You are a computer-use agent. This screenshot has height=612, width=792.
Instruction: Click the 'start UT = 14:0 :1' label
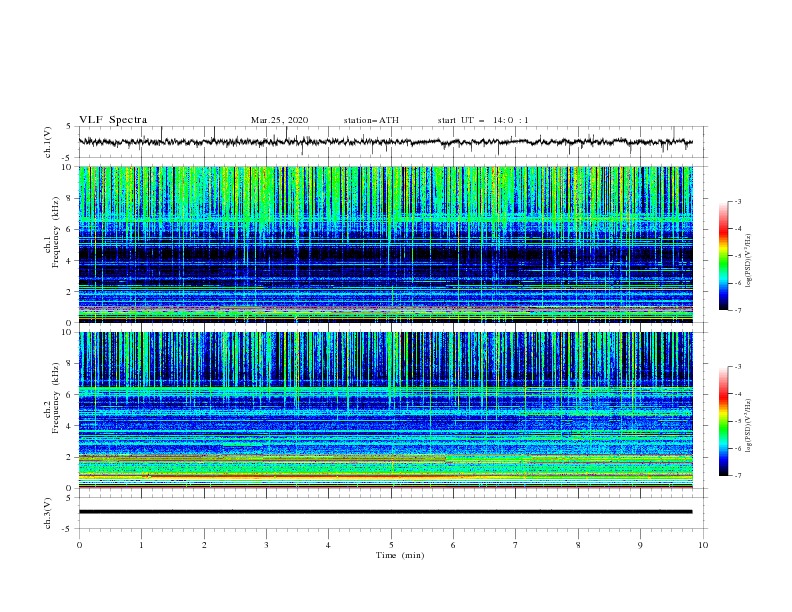(x=483, y=120)
